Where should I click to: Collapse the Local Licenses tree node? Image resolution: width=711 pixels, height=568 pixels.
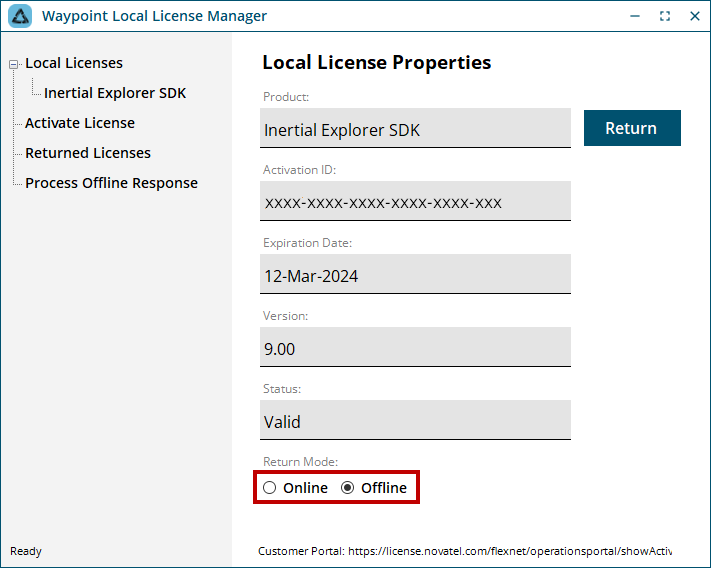[14, 64]
